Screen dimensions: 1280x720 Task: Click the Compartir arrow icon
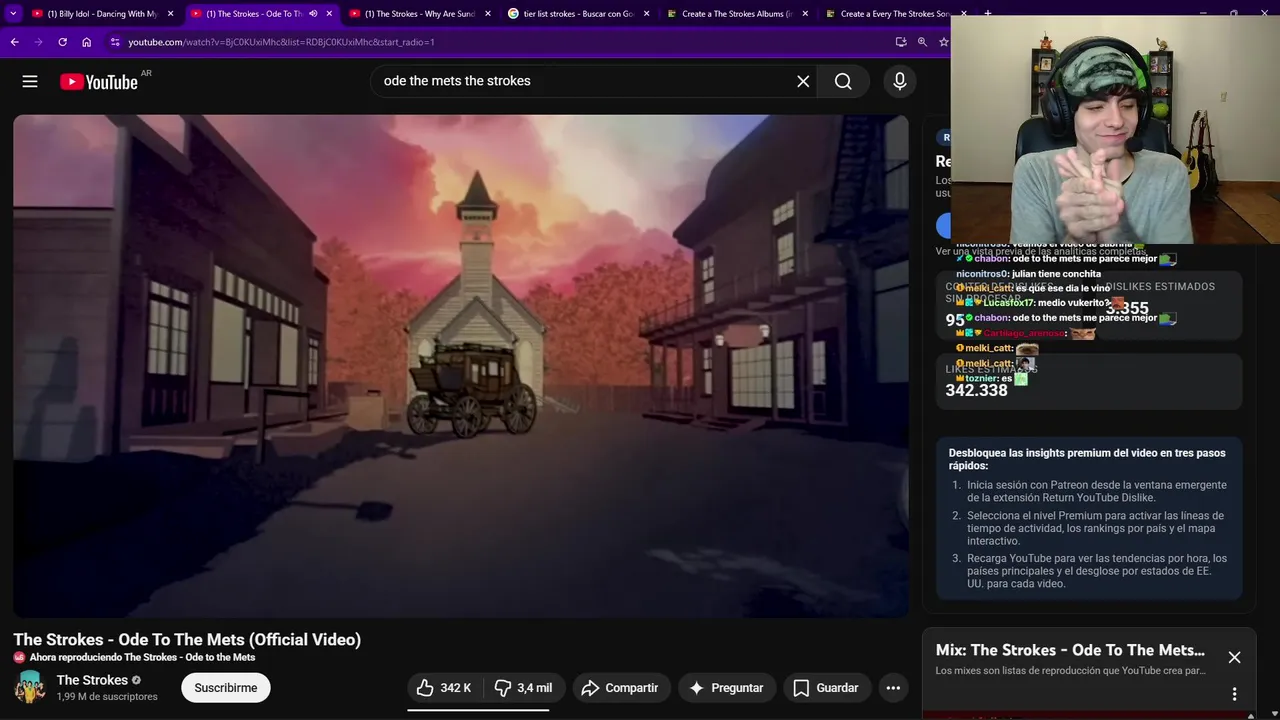coord(590,688)
